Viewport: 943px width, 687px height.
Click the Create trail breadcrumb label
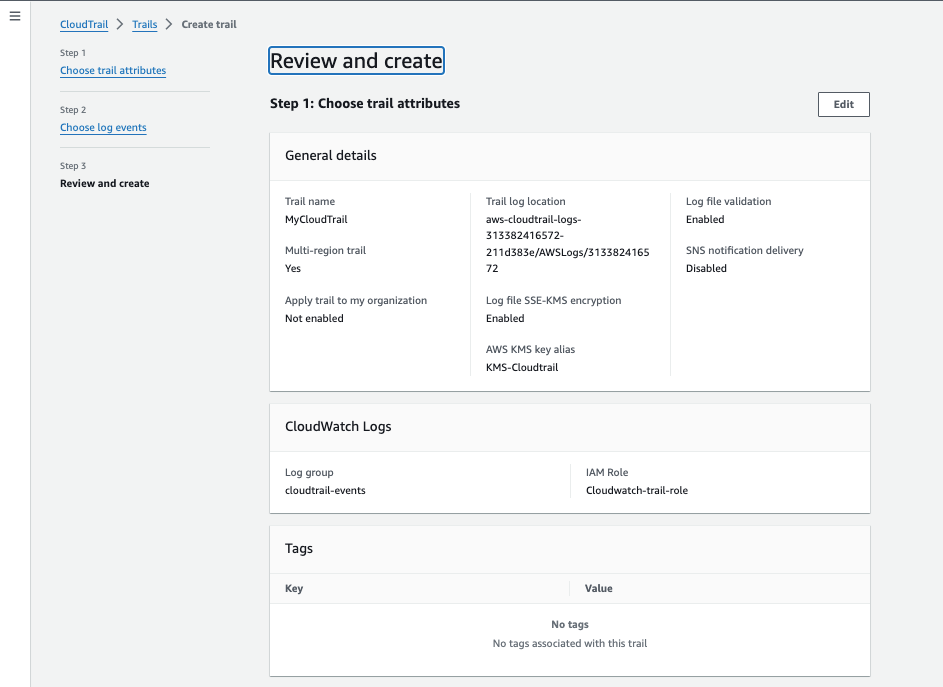[209, 24]
